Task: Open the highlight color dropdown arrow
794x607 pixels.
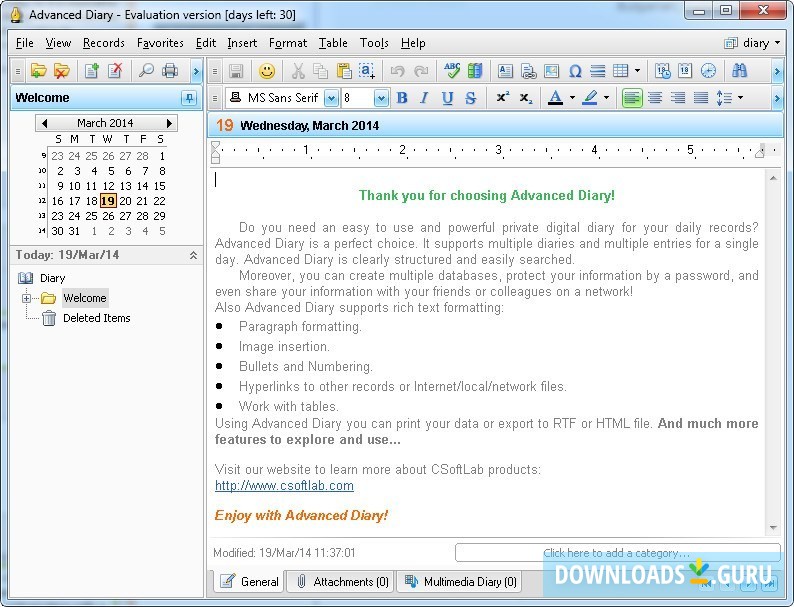Action: tap(607, 98)
